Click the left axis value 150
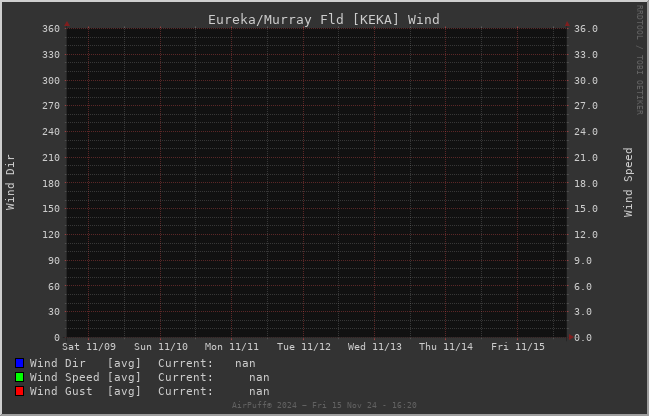Image resolution: width=649 pixels, height=416 pixels. (x=51, y=209)
